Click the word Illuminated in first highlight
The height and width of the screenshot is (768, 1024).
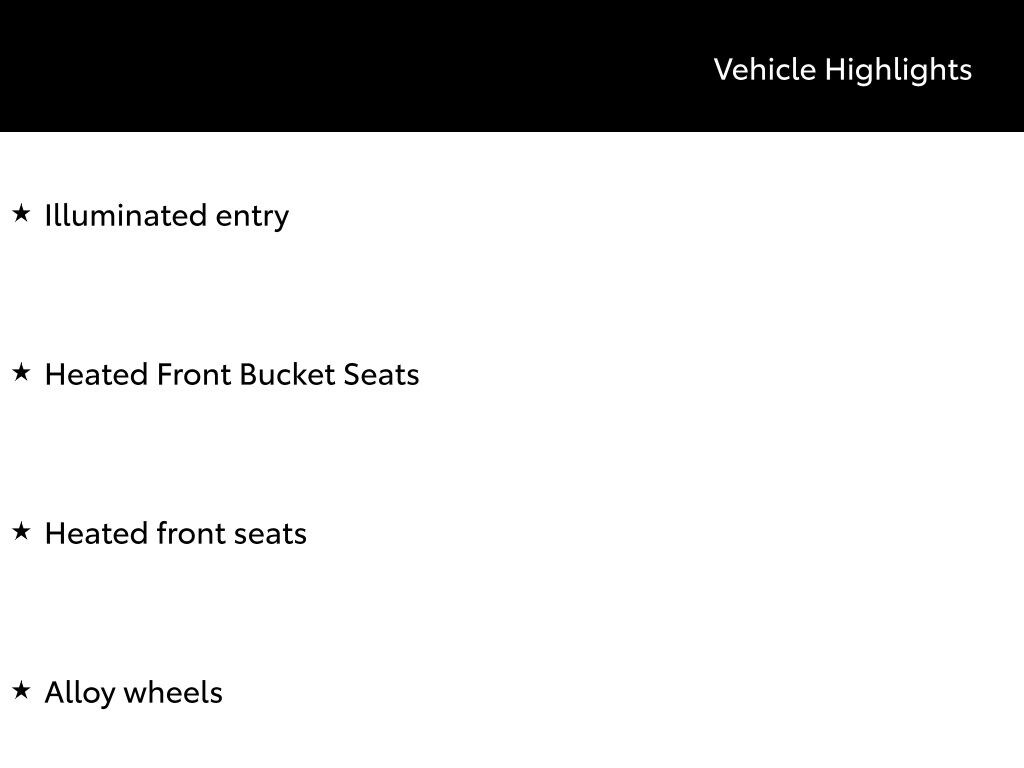pos(126,215)
